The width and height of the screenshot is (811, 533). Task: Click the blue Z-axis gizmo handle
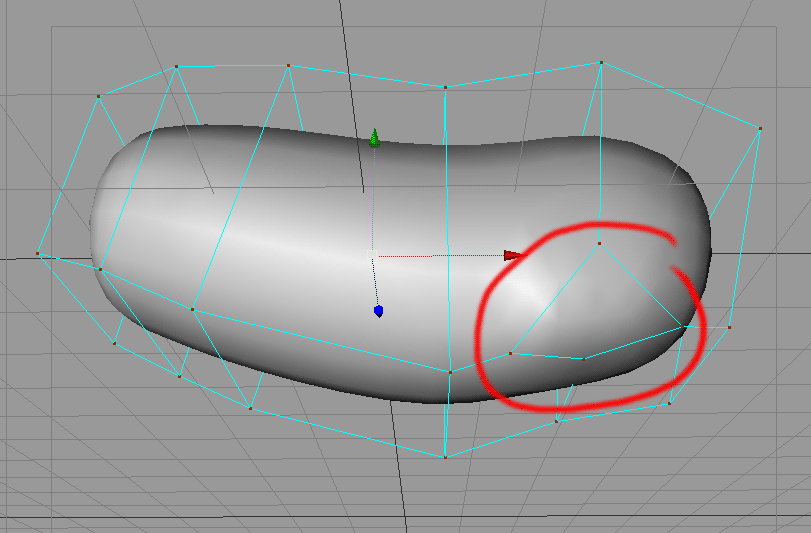coord(378,311)
